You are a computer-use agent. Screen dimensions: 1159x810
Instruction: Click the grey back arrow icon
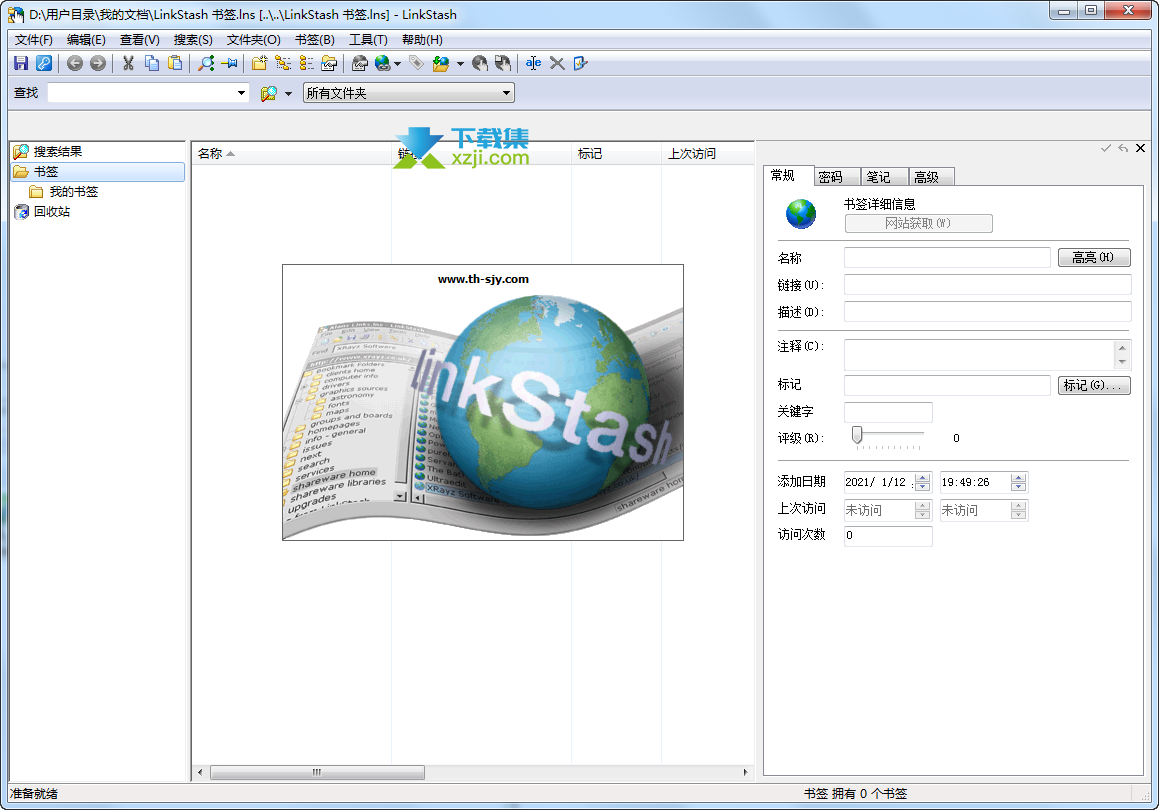(75, 64)
